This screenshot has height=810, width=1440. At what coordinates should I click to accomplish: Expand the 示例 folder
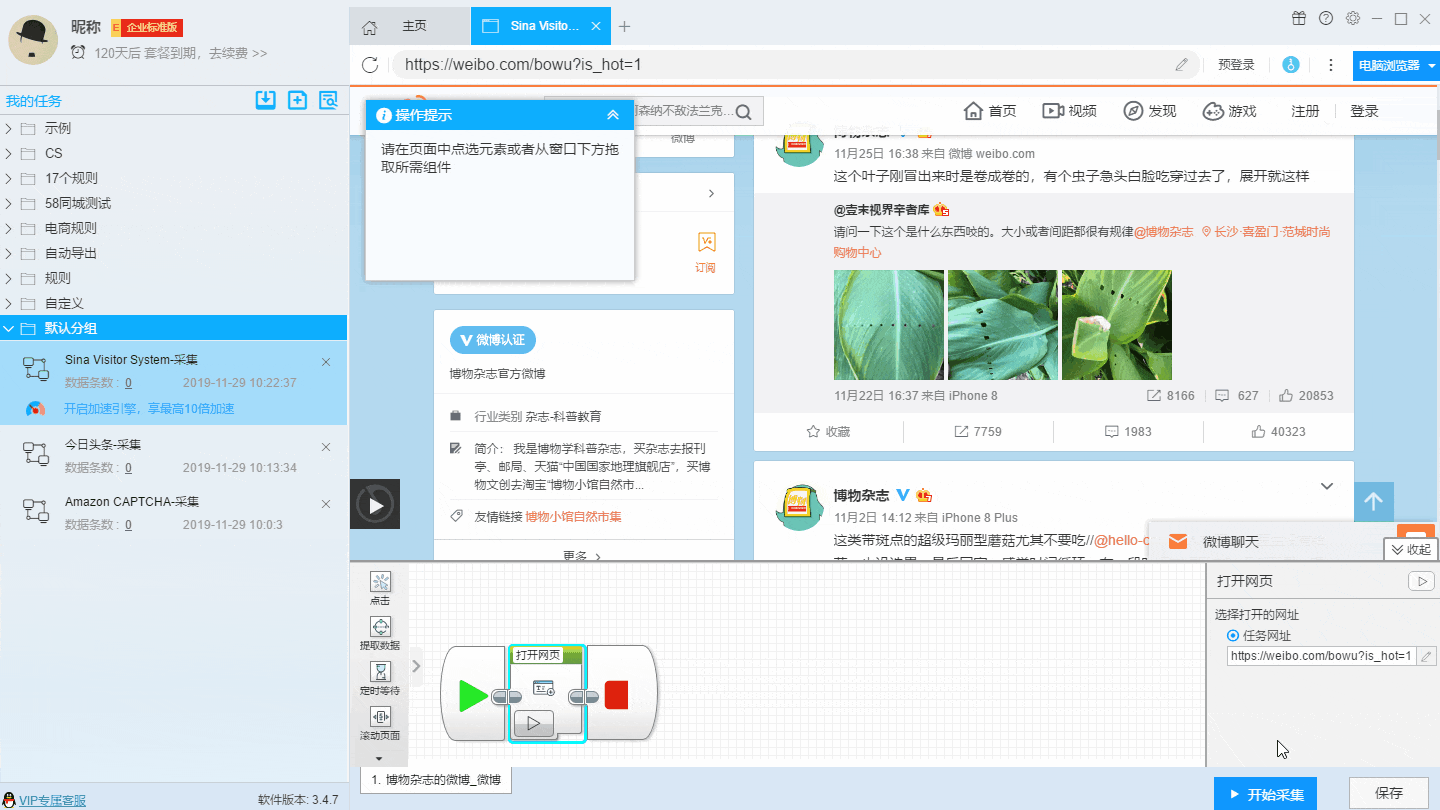[9, 128]
